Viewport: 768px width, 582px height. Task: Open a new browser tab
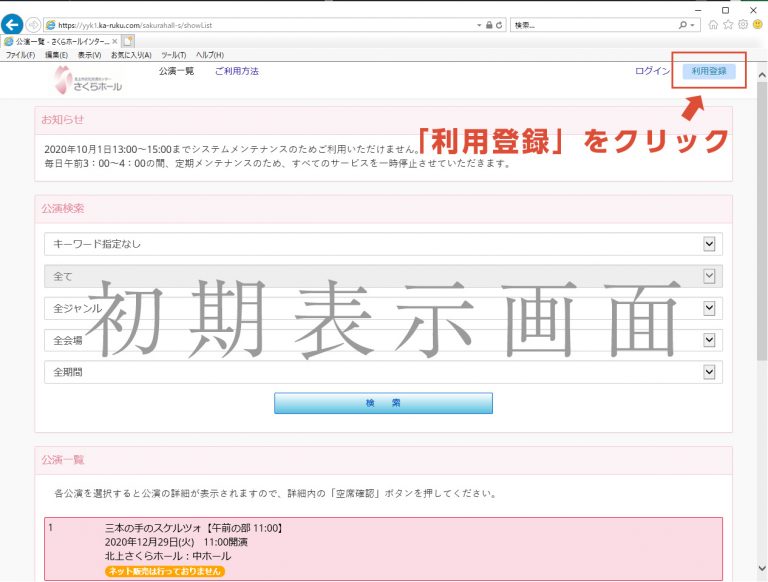[130, 41]
